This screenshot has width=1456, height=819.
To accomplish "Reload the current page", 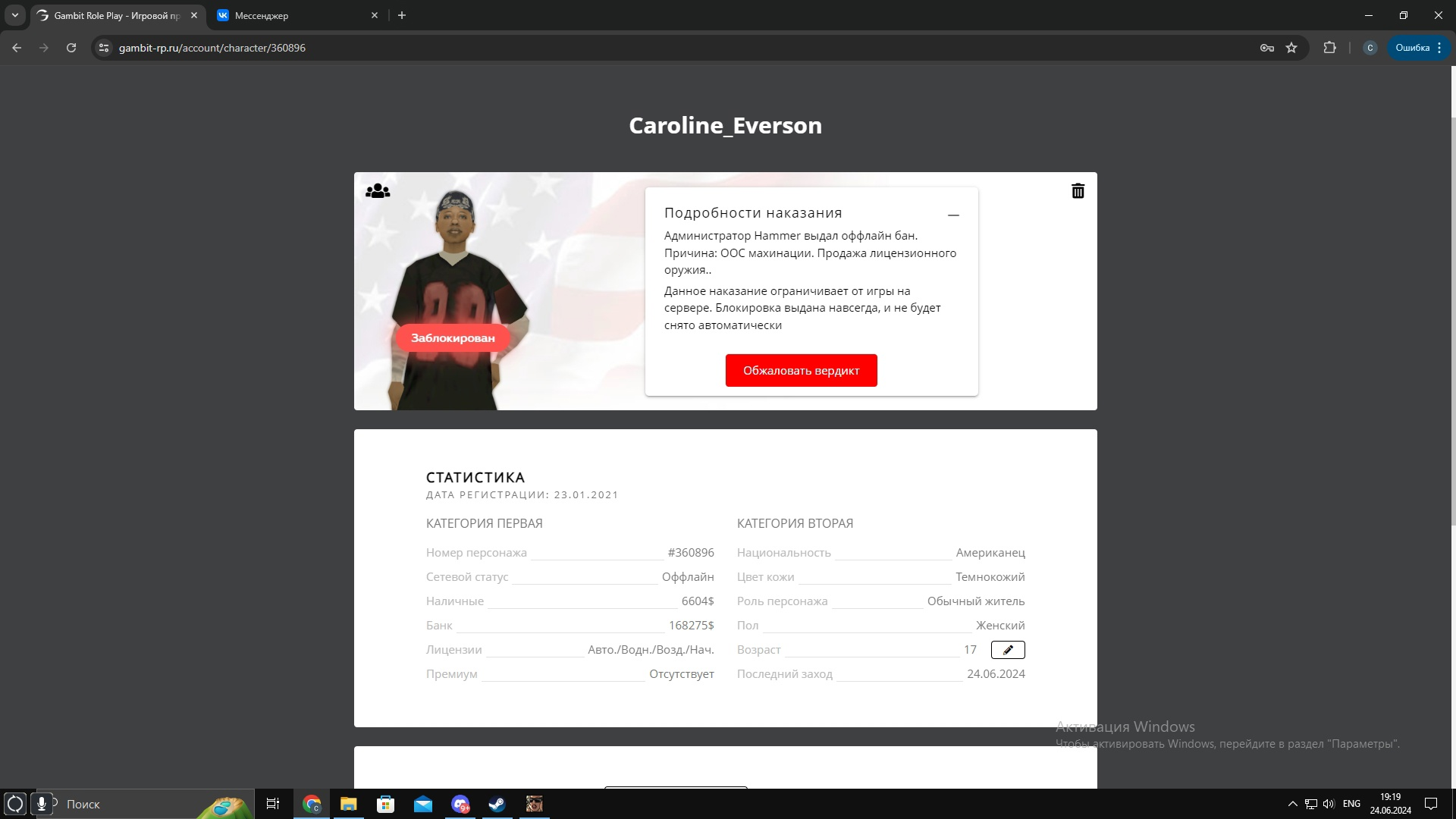I will [71, 48].
